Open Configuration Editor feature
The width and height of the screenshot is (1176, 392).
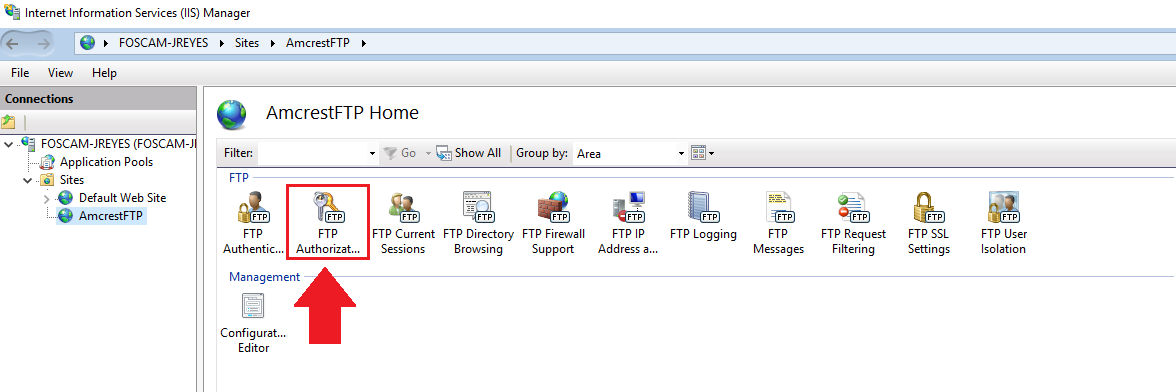coord(253,322)
